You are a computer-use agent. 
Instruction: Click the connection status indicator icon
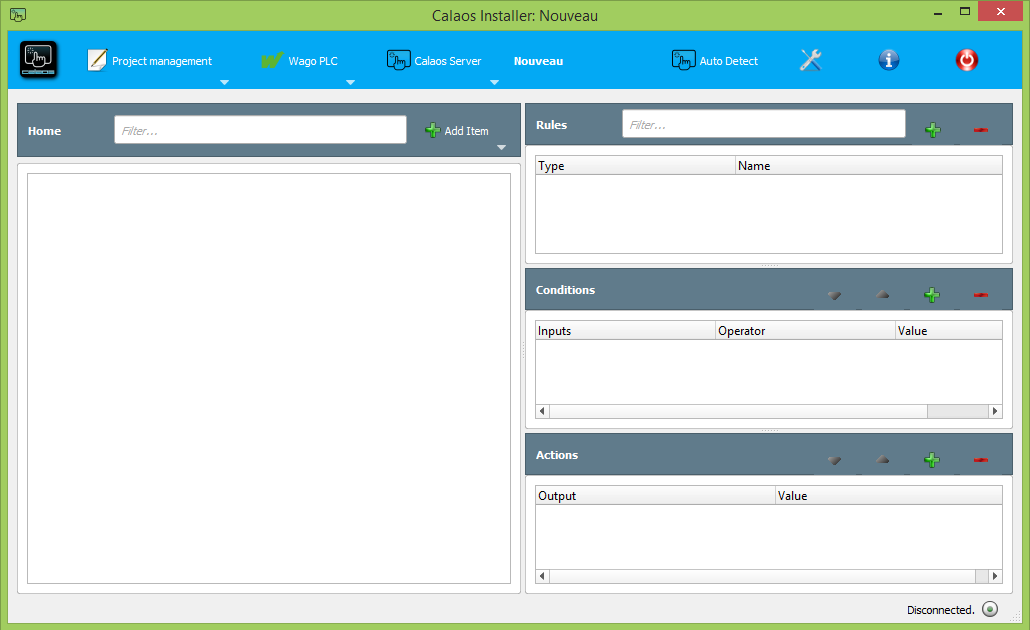990,609
